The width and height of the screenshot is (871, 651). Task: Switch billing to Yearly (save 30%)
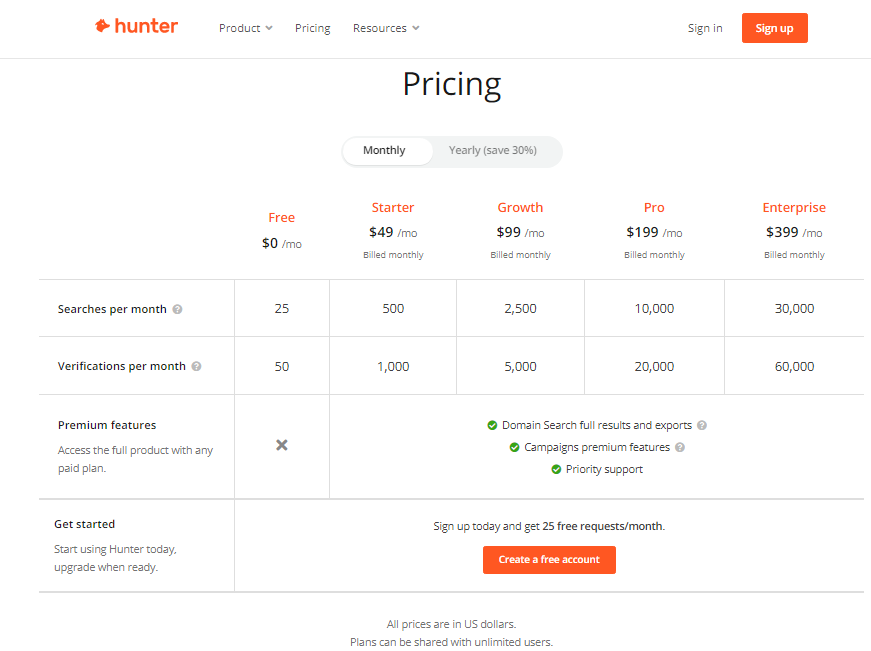[493, 151]
